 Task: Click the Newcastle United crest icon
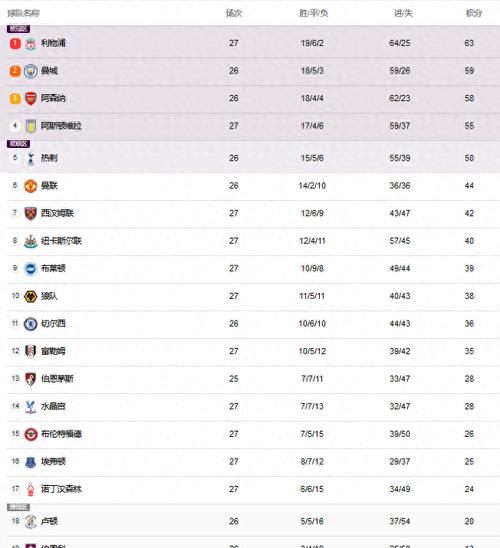point(30,241)
